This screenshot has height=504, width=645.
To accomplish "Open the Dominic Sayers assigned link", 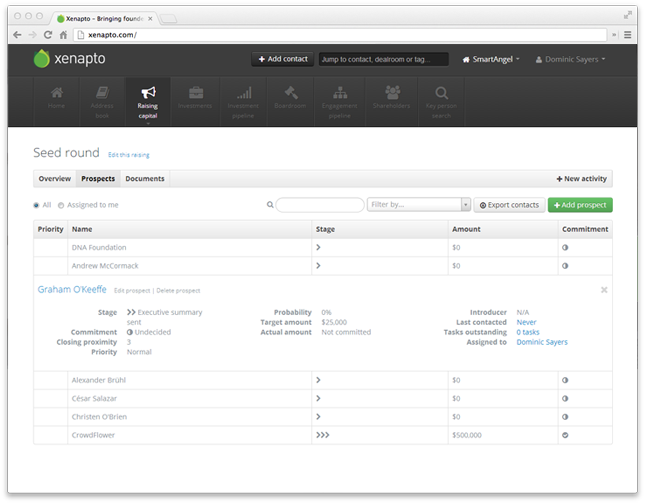I will [542, 342].
